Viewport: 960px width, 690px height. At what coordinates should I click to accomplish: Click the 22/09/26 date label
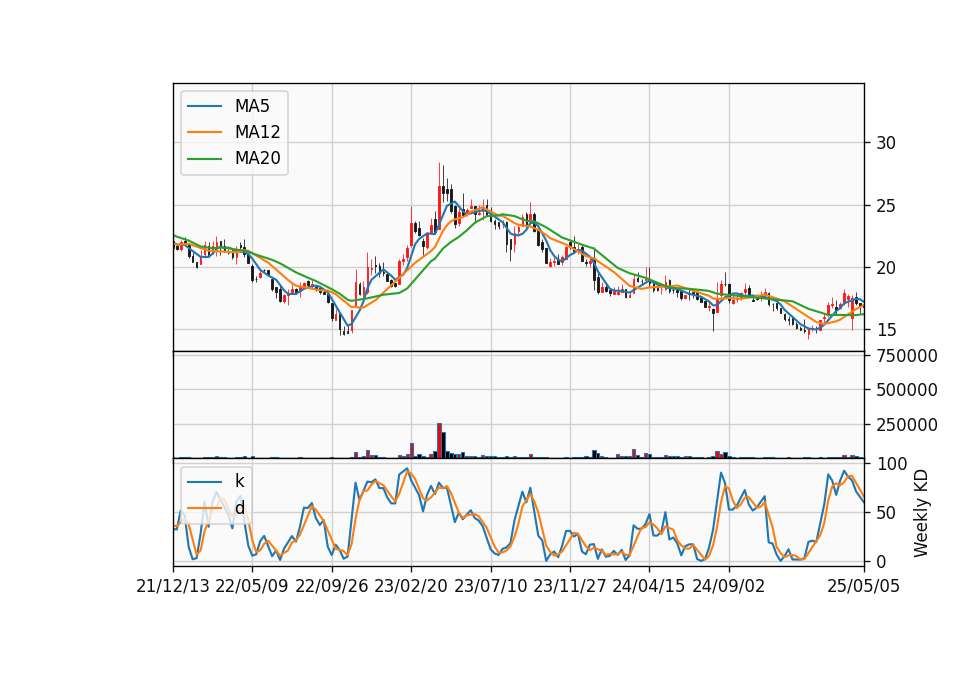click(x=332, y=587)
